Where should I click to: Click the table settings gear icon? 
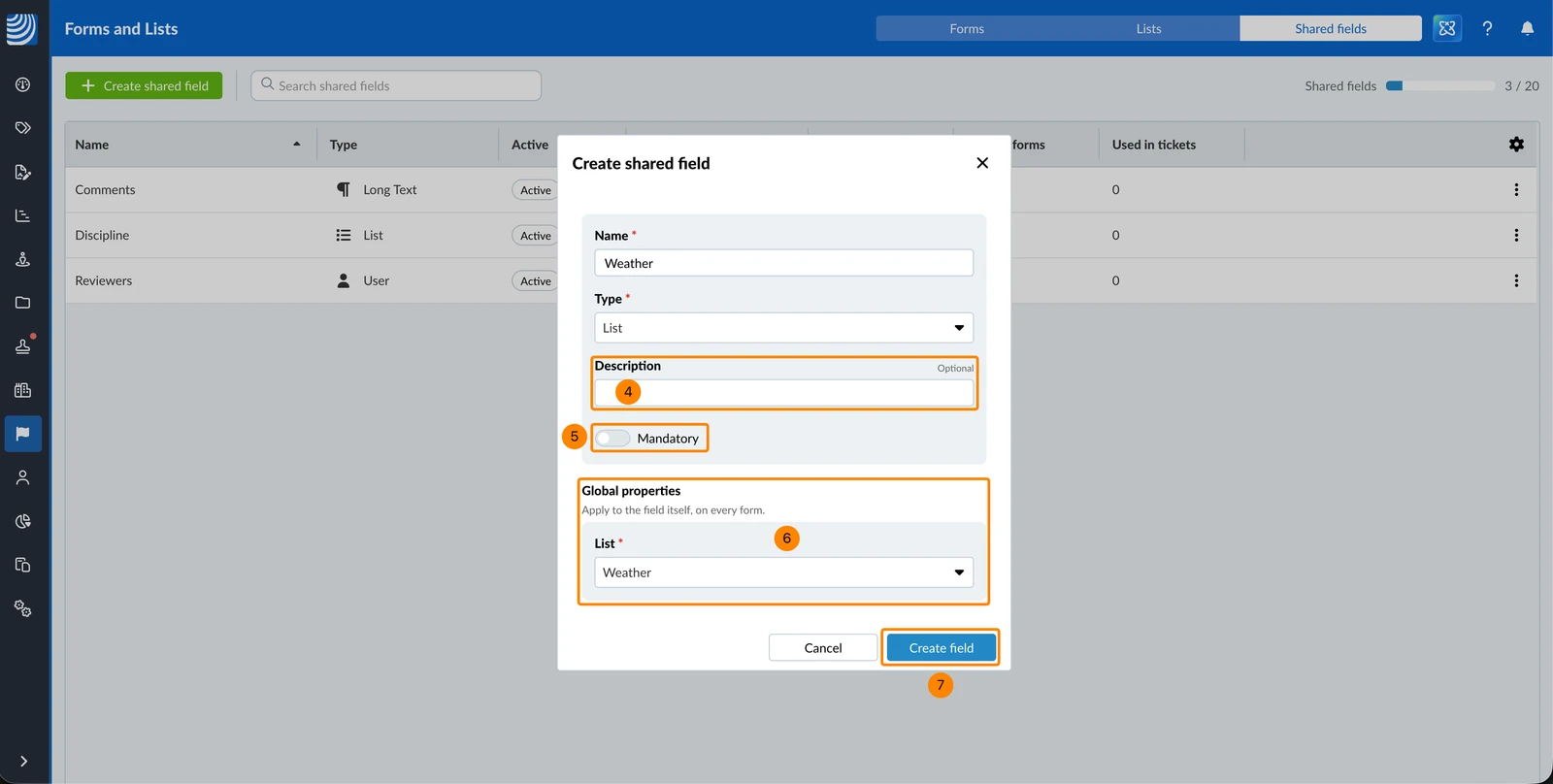click(x=1516, y=145)
